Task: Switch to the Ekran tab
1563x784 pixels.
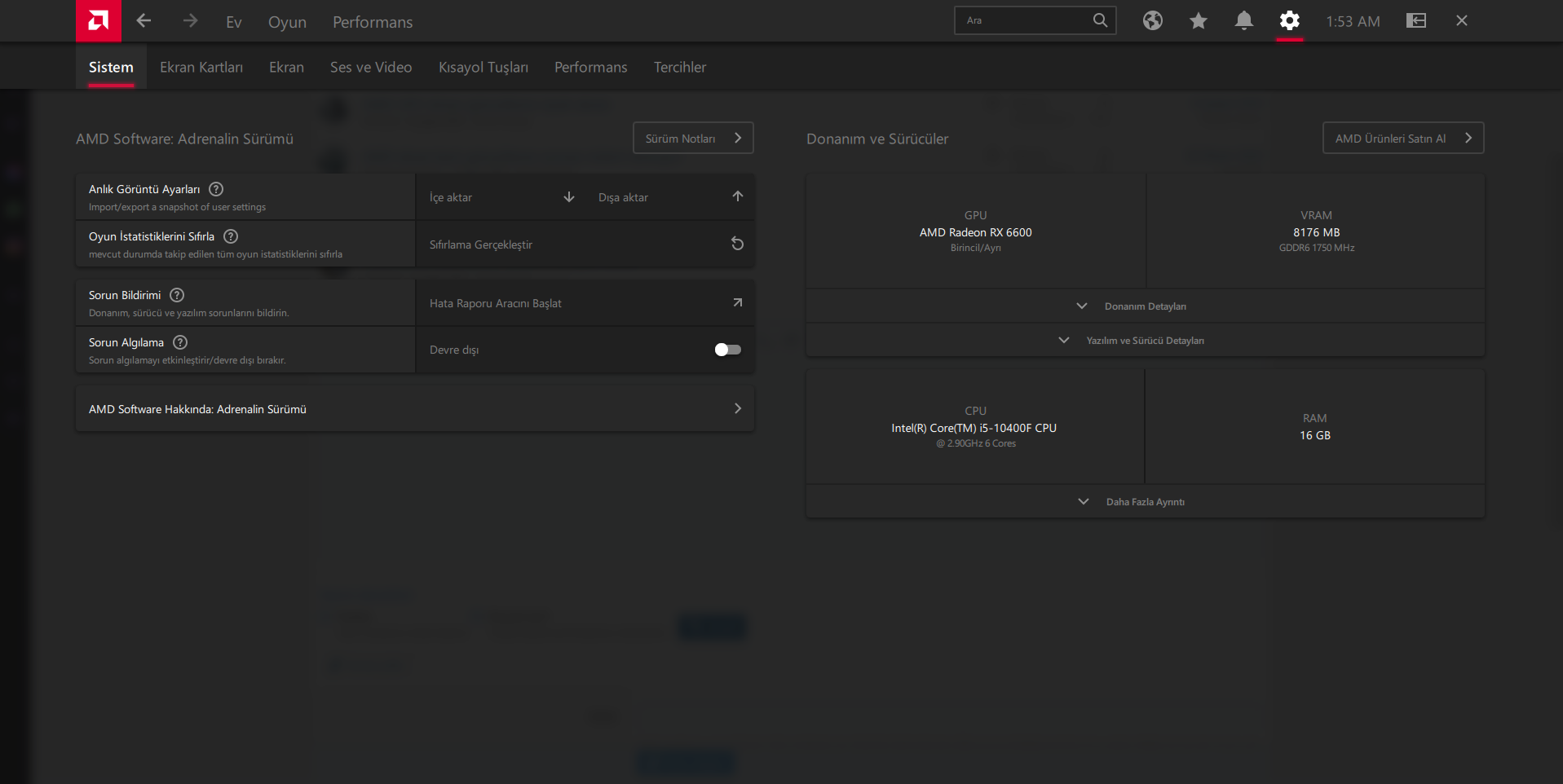Action: [286, 67]
